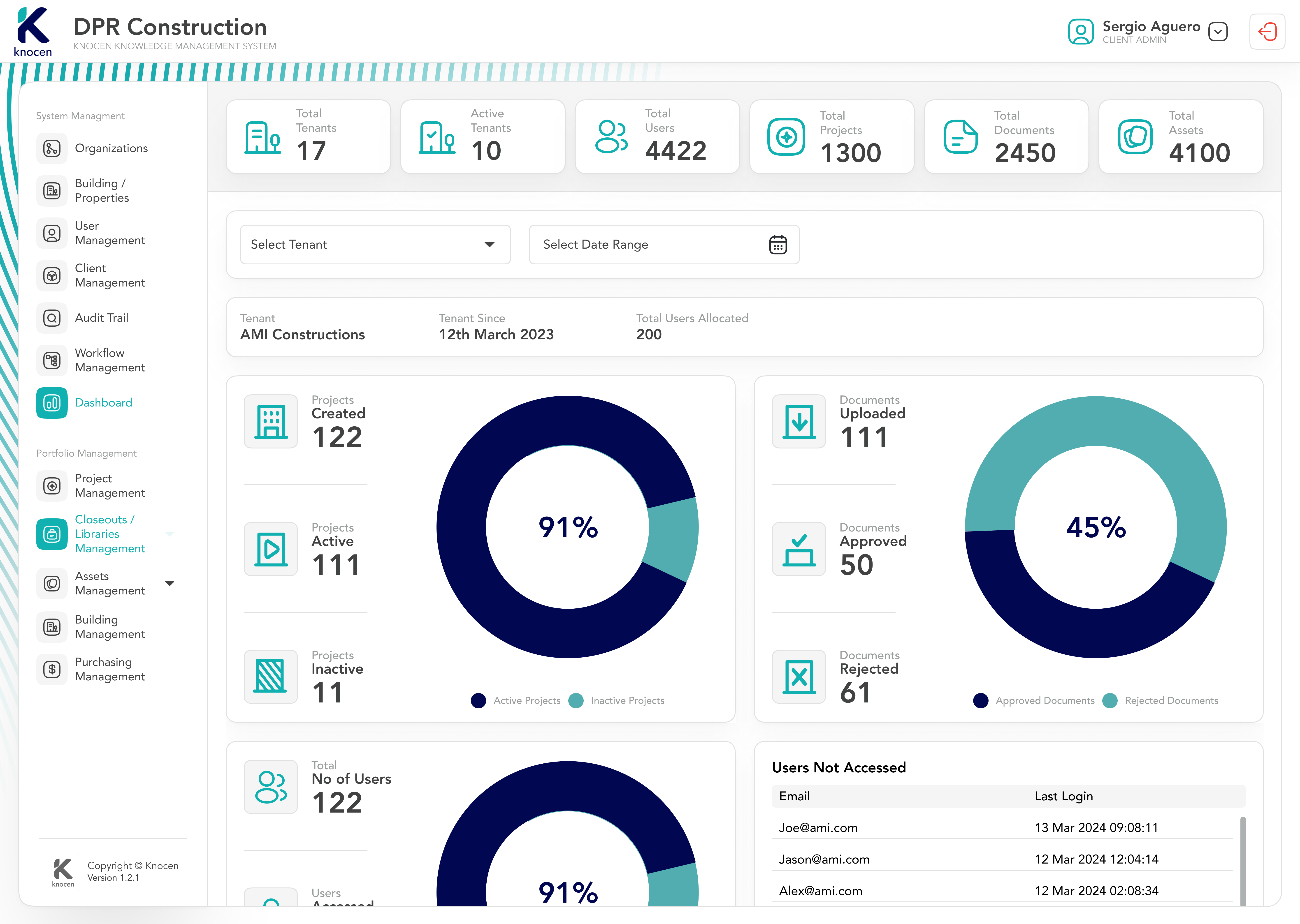Viewport: 1300px width, 924px height.
Task: Select the Workflow Management icon
Action: tap(52, 360)
